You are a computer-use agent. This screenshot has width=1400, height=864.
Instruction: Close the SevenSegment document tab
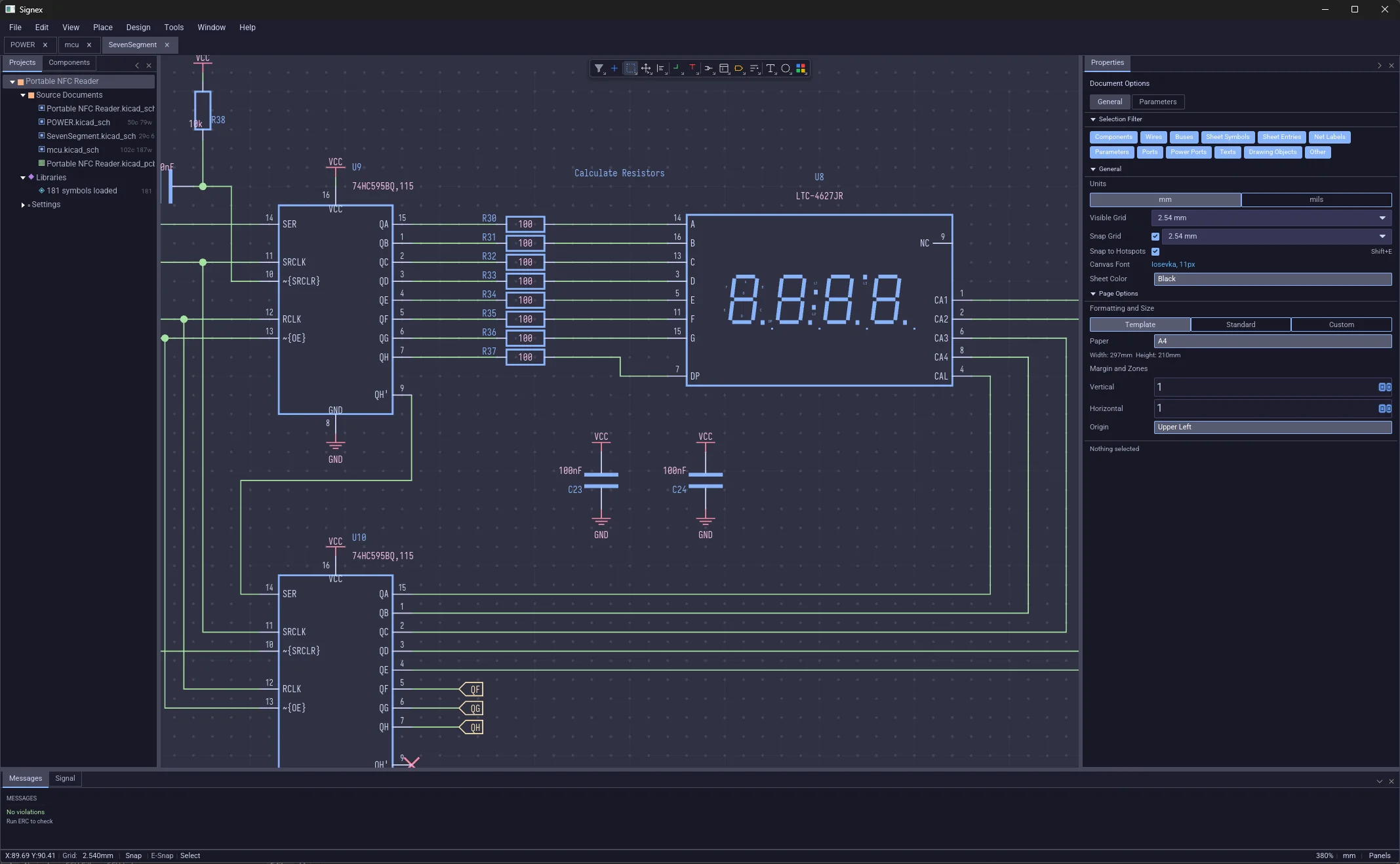pyautogui.click(x=167, y=45)
